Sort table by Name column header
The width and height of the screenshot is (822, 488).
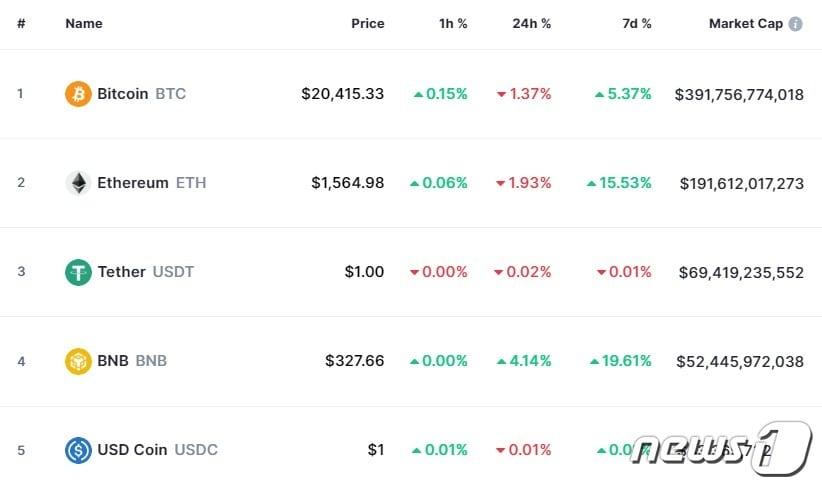tap(84, 23)
